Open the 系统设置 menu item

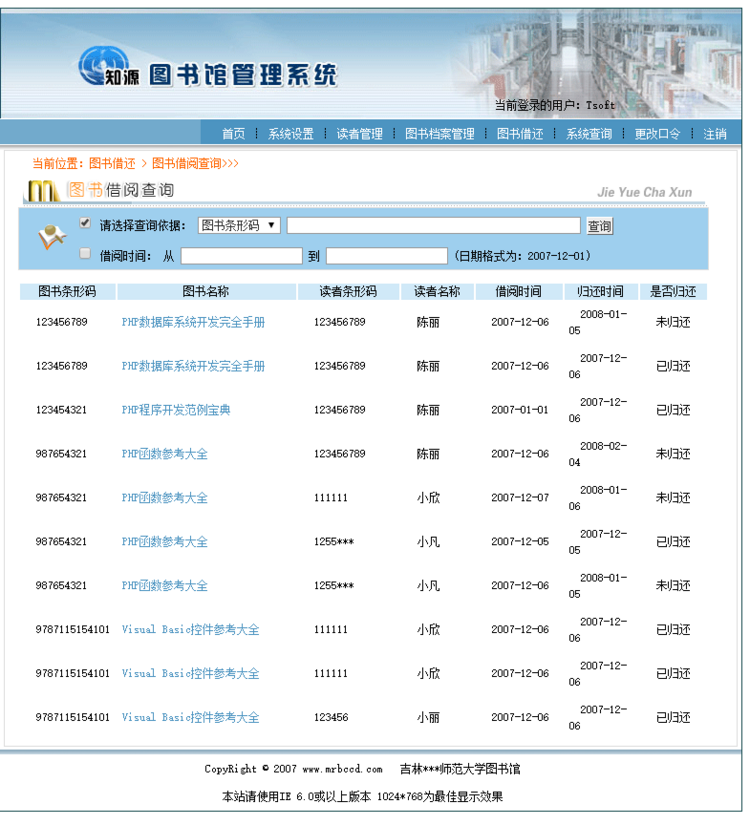click(x=291, y=134)
